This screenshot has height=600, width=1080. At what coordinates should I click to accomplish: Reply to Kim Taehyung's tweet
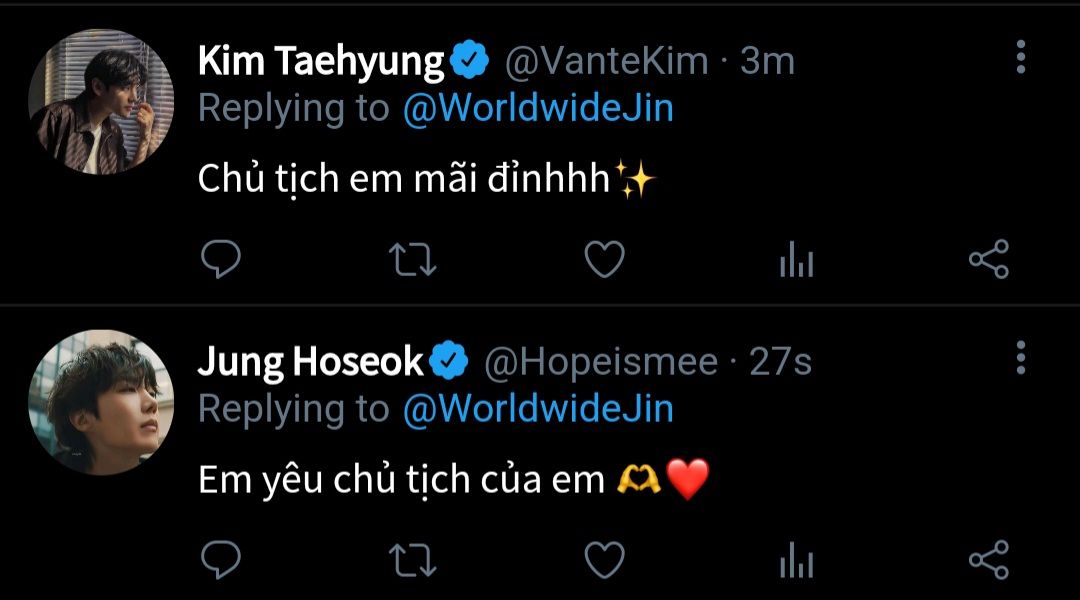point(220,259)
